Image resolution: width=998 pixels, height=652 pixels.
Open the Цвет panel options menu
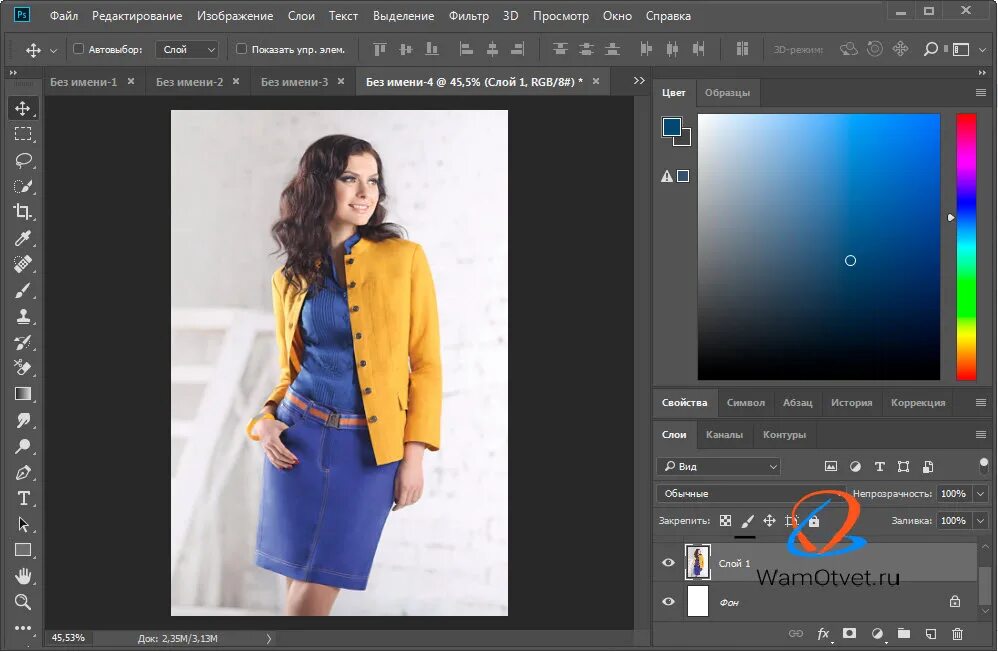[x=981, y=92]
